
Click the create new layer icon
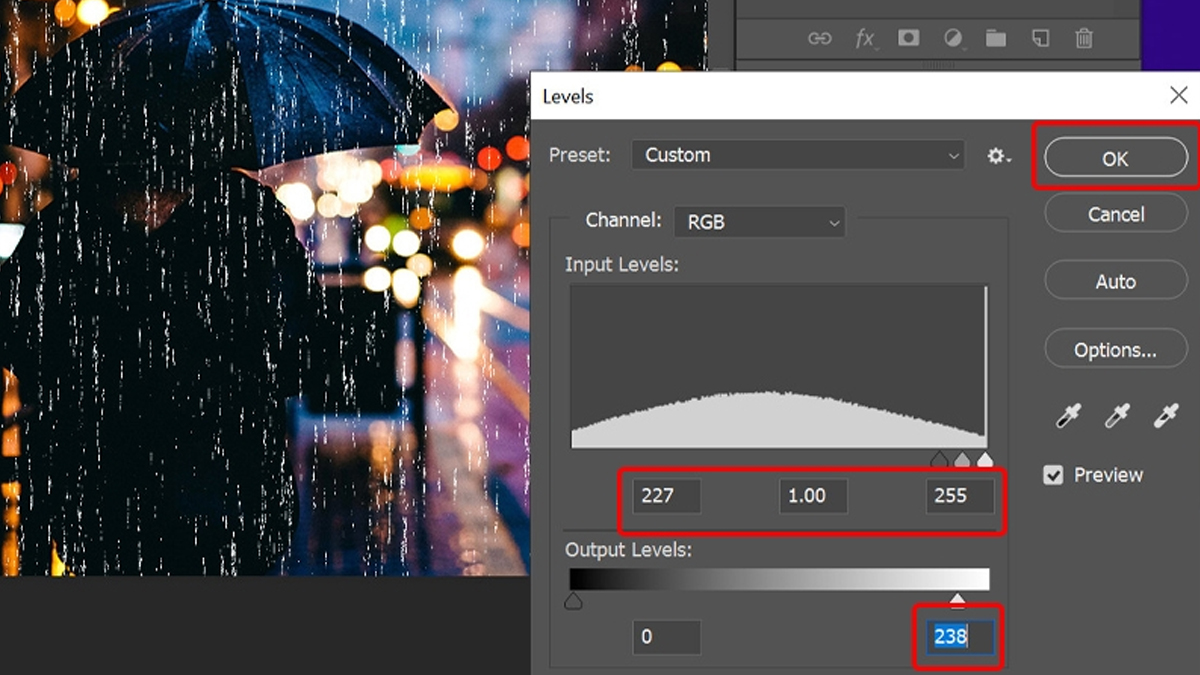[1040, 38]
